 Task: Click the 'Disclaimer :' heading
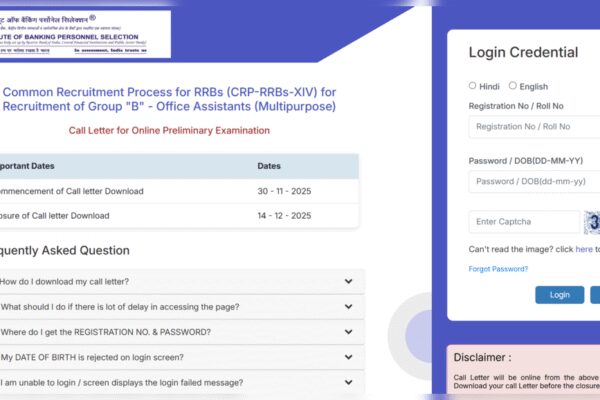pyautogui.click(x=482, y=358)
